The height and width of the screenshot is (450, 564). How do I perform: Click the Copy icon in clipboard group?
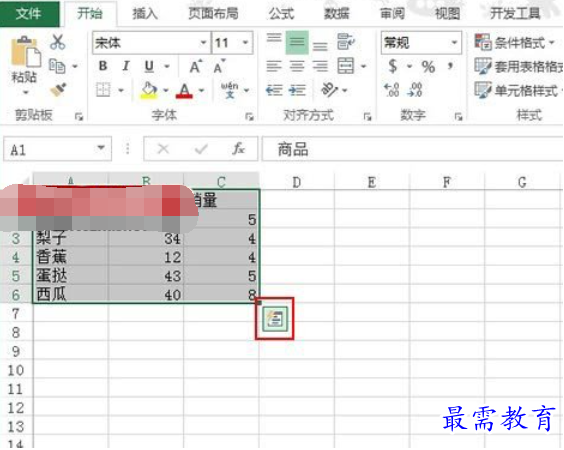click(57, 66)
